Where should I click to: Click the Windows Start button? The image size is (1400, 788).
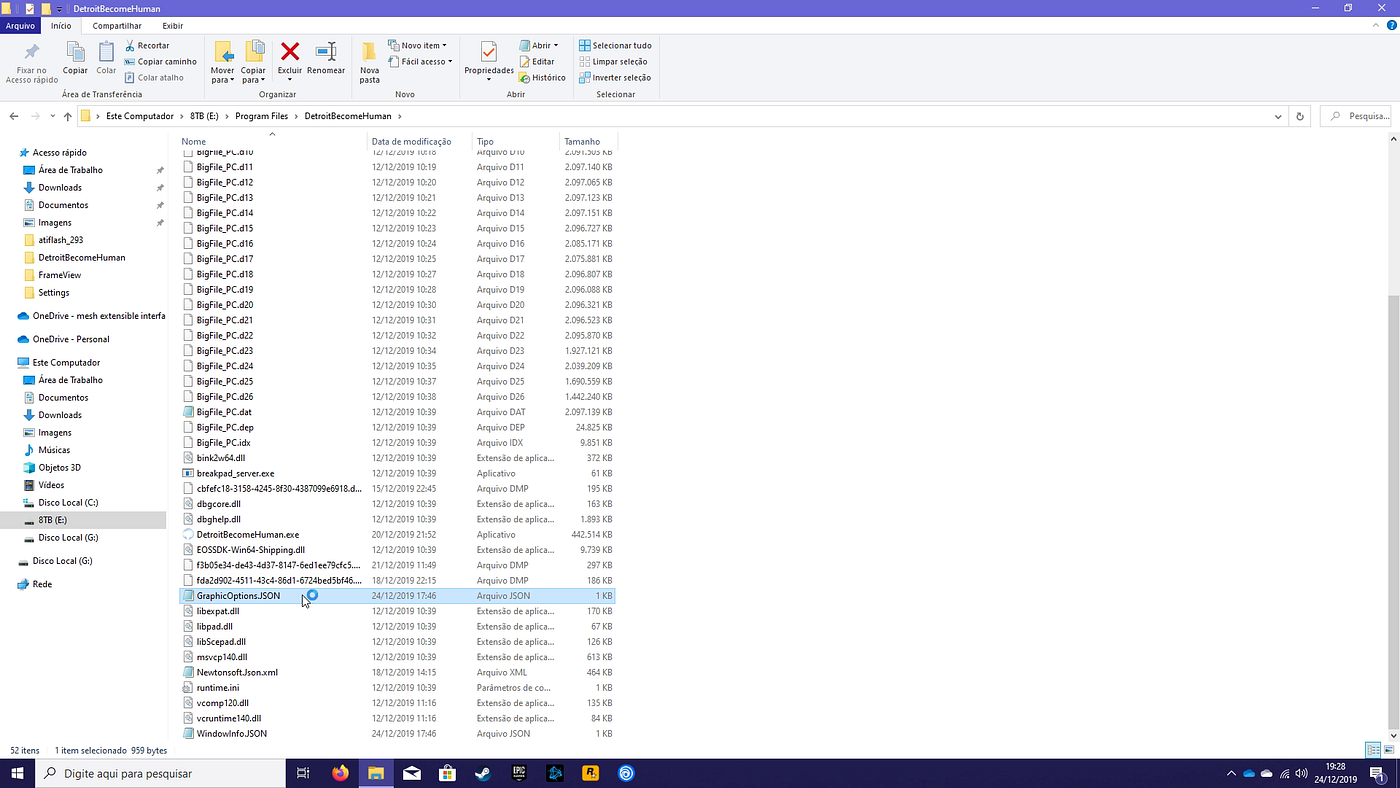tap(17, 773)
